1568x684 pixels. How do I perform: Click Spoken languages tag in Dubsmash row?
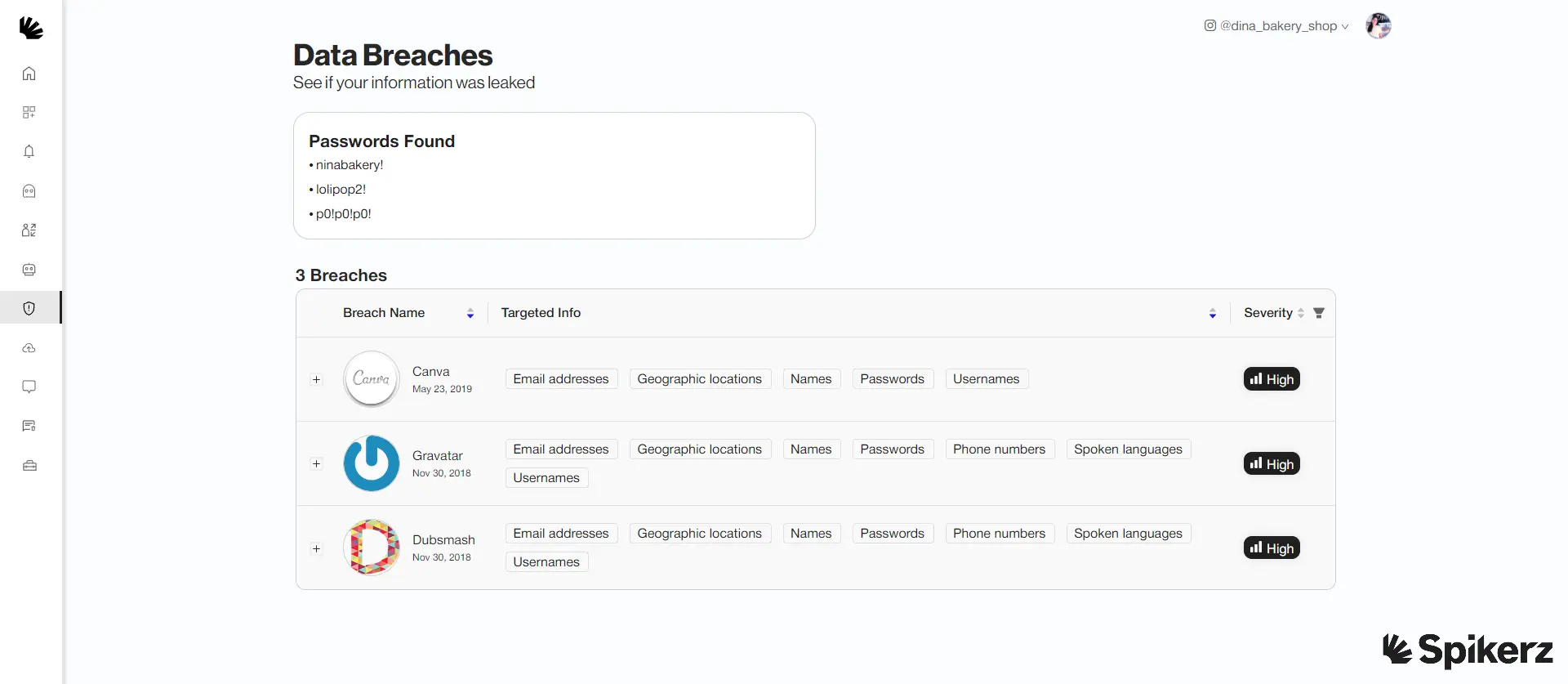[1129, 534]
